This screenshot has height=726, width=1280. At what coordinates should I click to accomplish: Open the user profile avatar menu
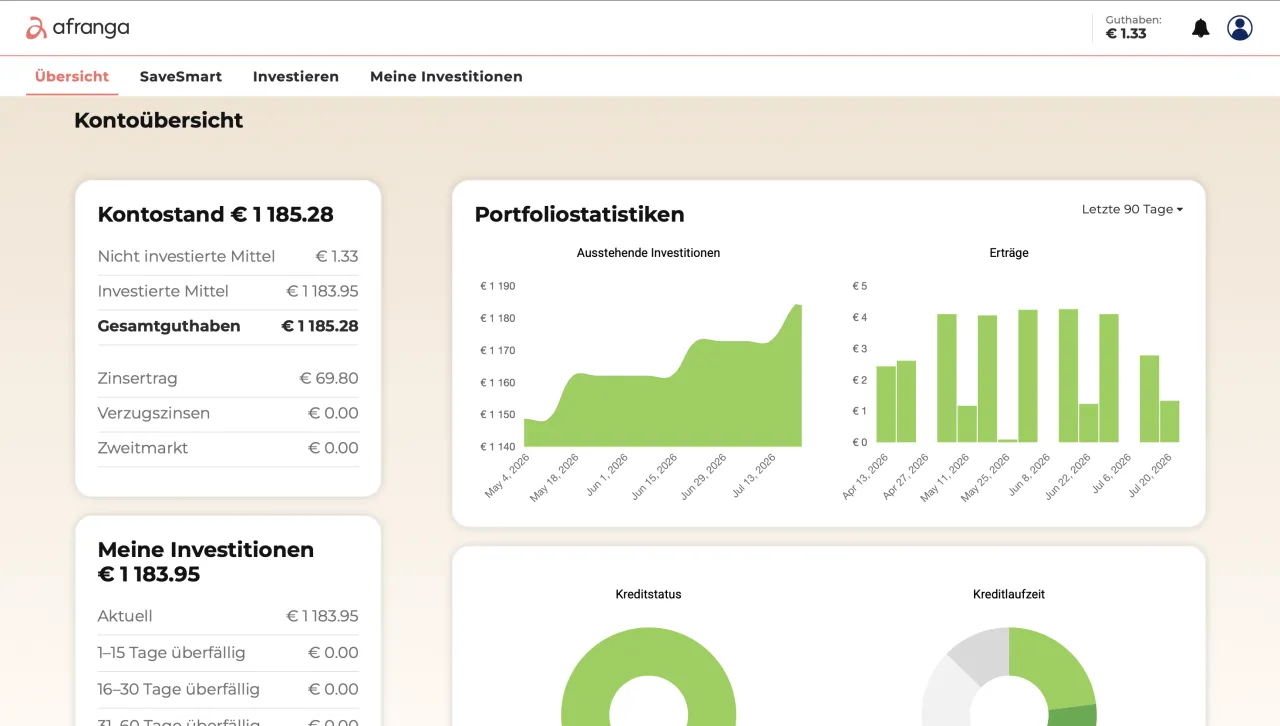[x=1240, y=28]
